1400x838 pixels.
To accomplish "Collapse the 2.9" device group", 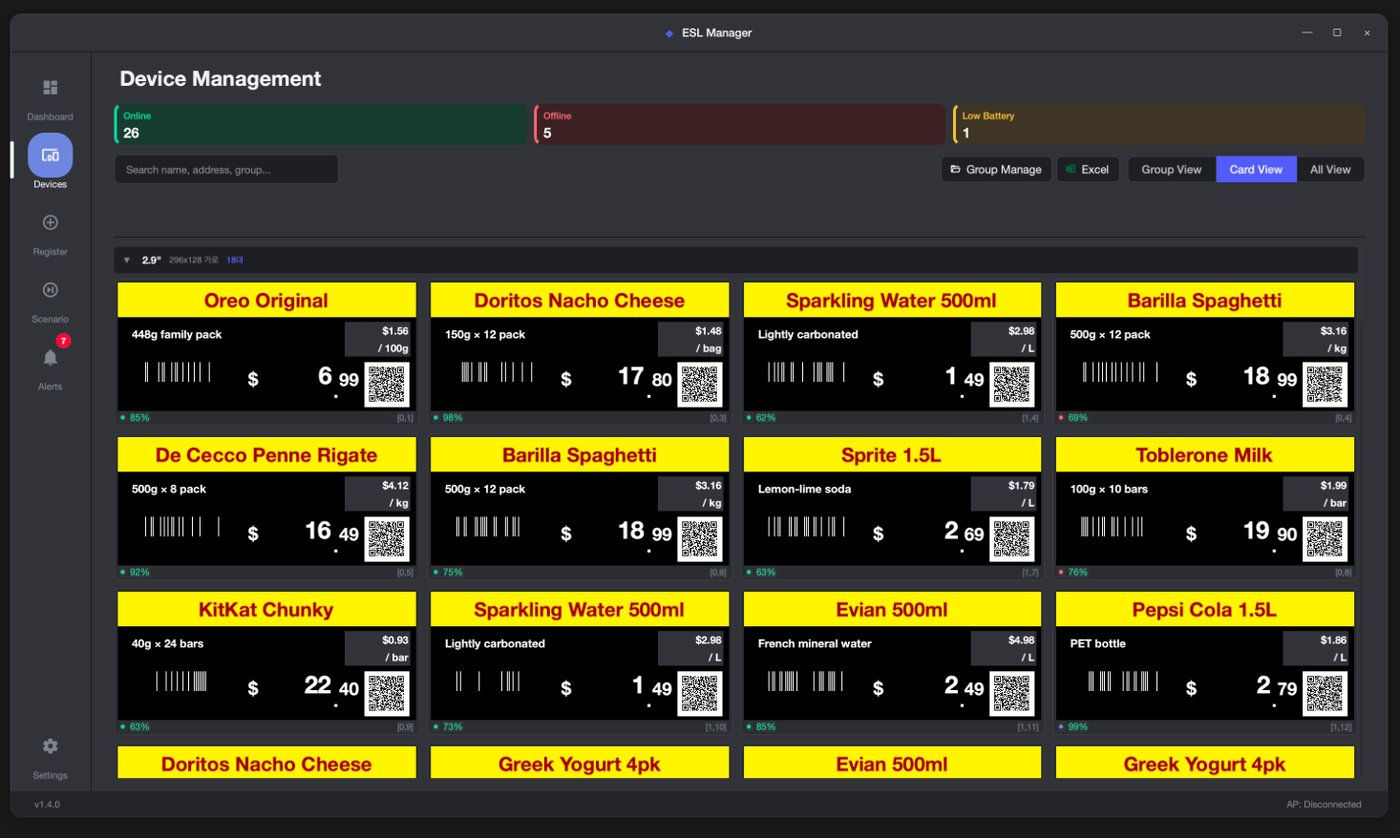I will 127,260.
